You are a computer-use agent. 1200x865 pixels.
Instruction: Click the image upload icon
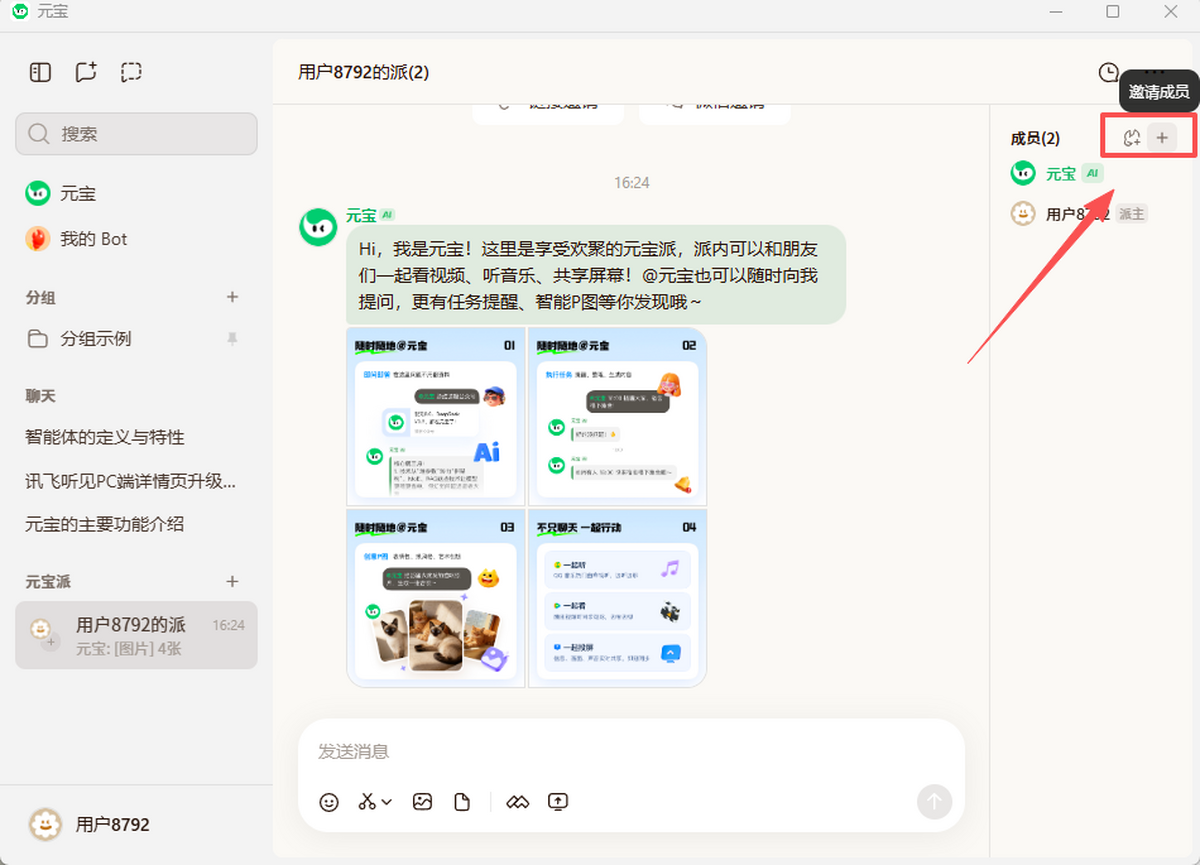[x=423, y=802]
